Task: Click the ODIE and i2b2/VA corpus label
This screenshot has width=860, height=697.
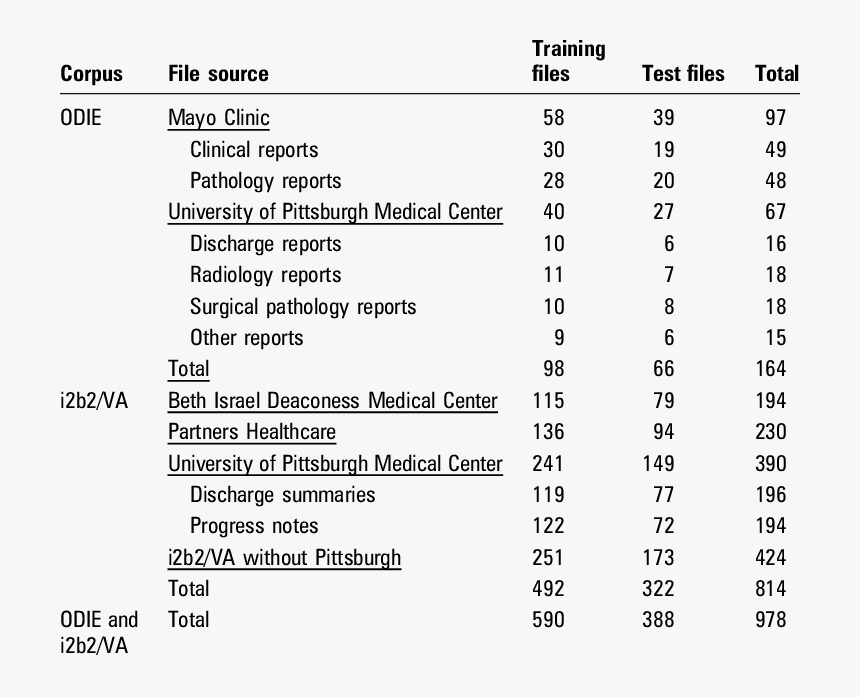Action: click(99, 633)
